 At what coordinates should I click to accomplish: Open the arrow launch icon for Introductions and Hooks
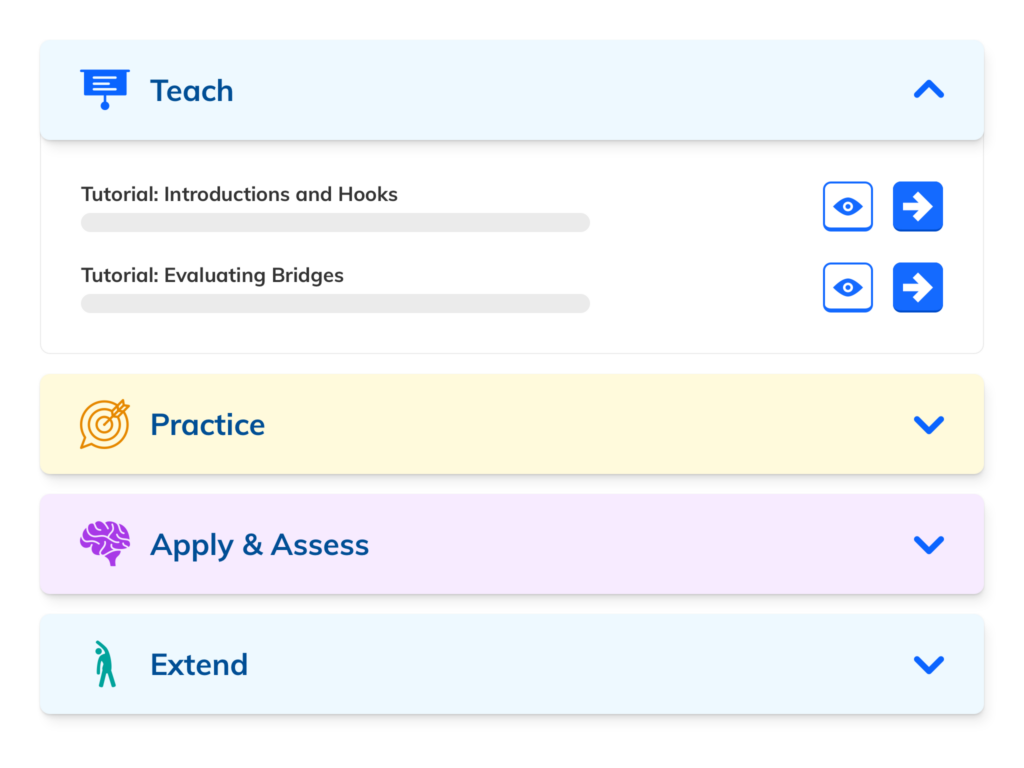pyautogui.click(x=917, y=206)
